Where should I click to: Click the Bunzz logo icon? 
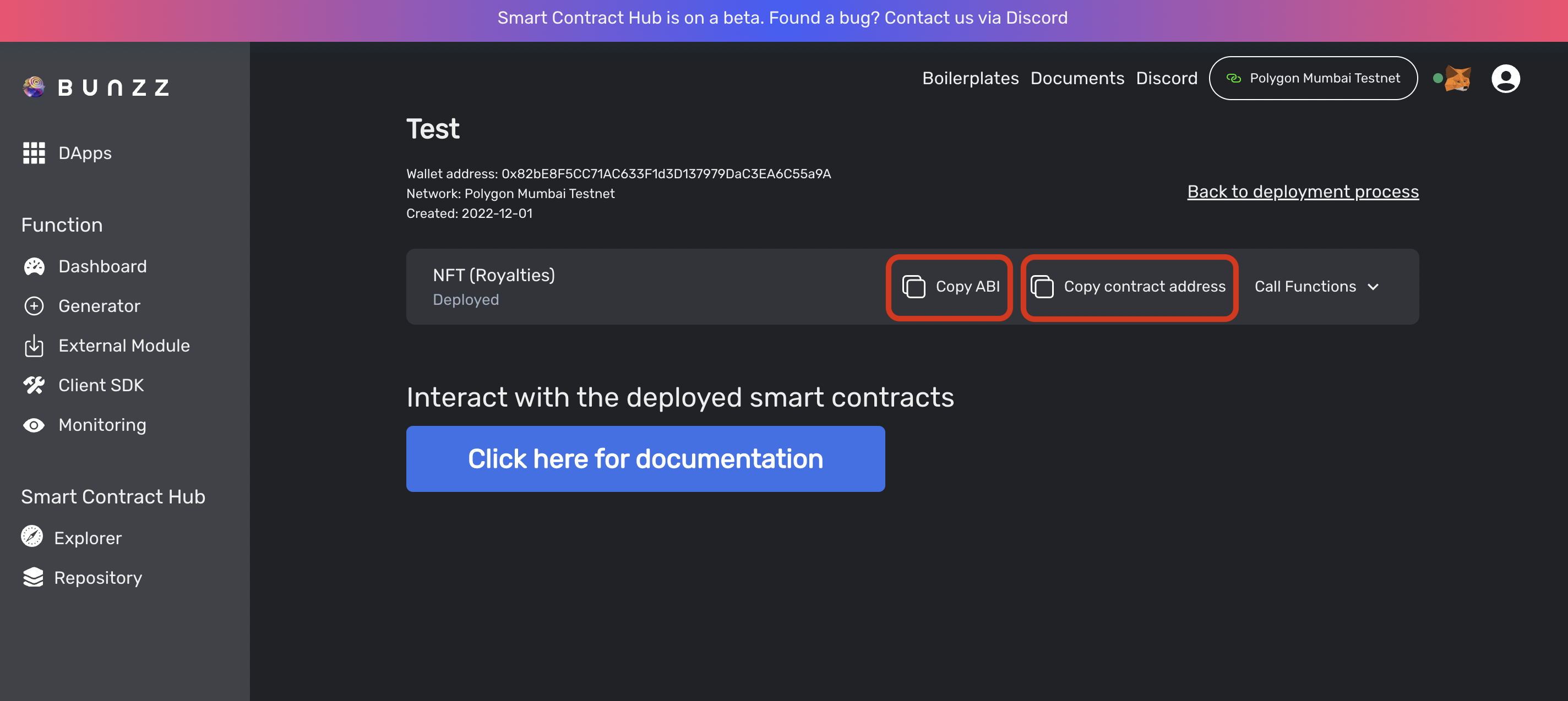[34, 87]
